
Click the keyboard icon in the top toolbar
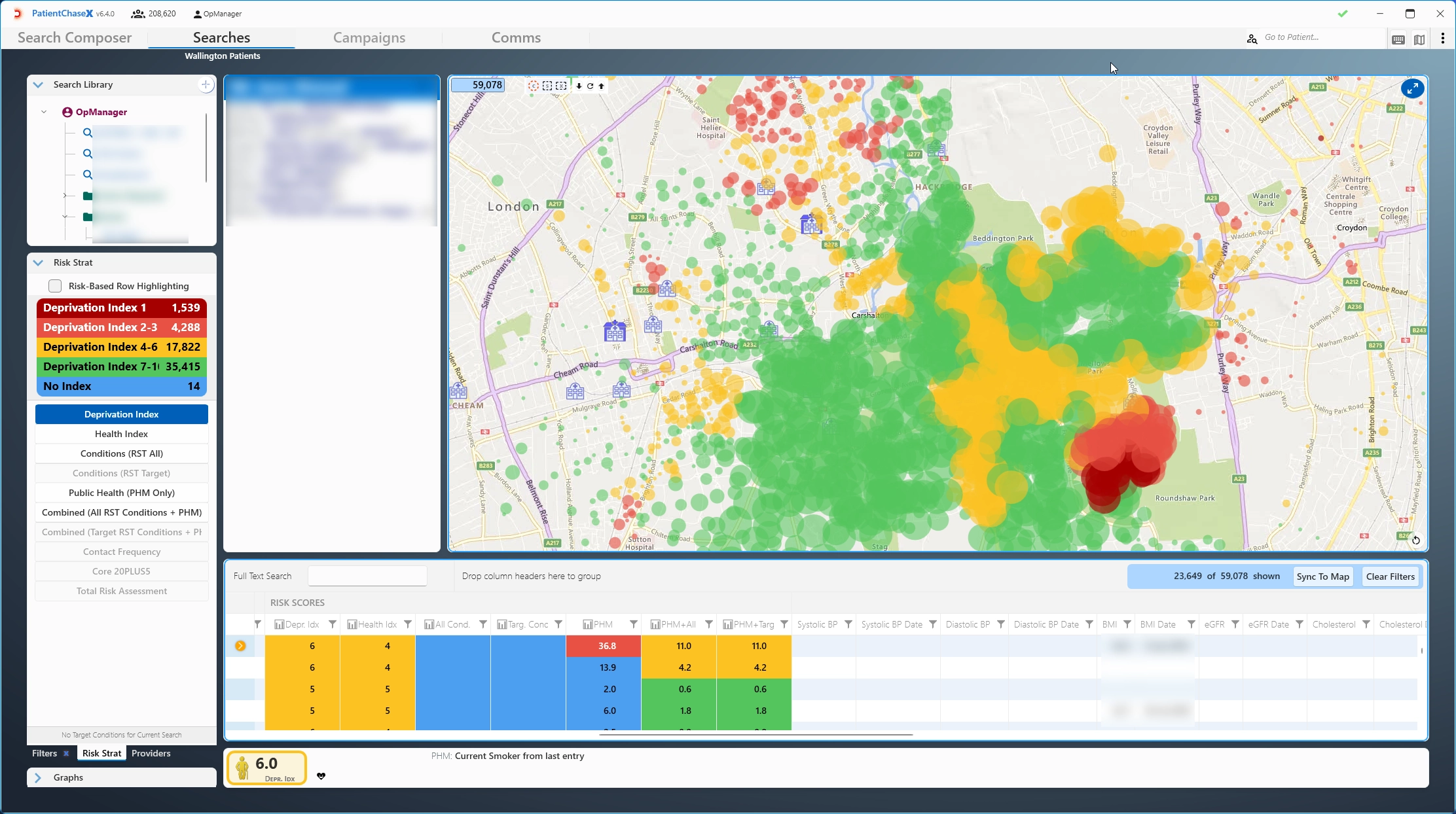[x=1398, y=39]
